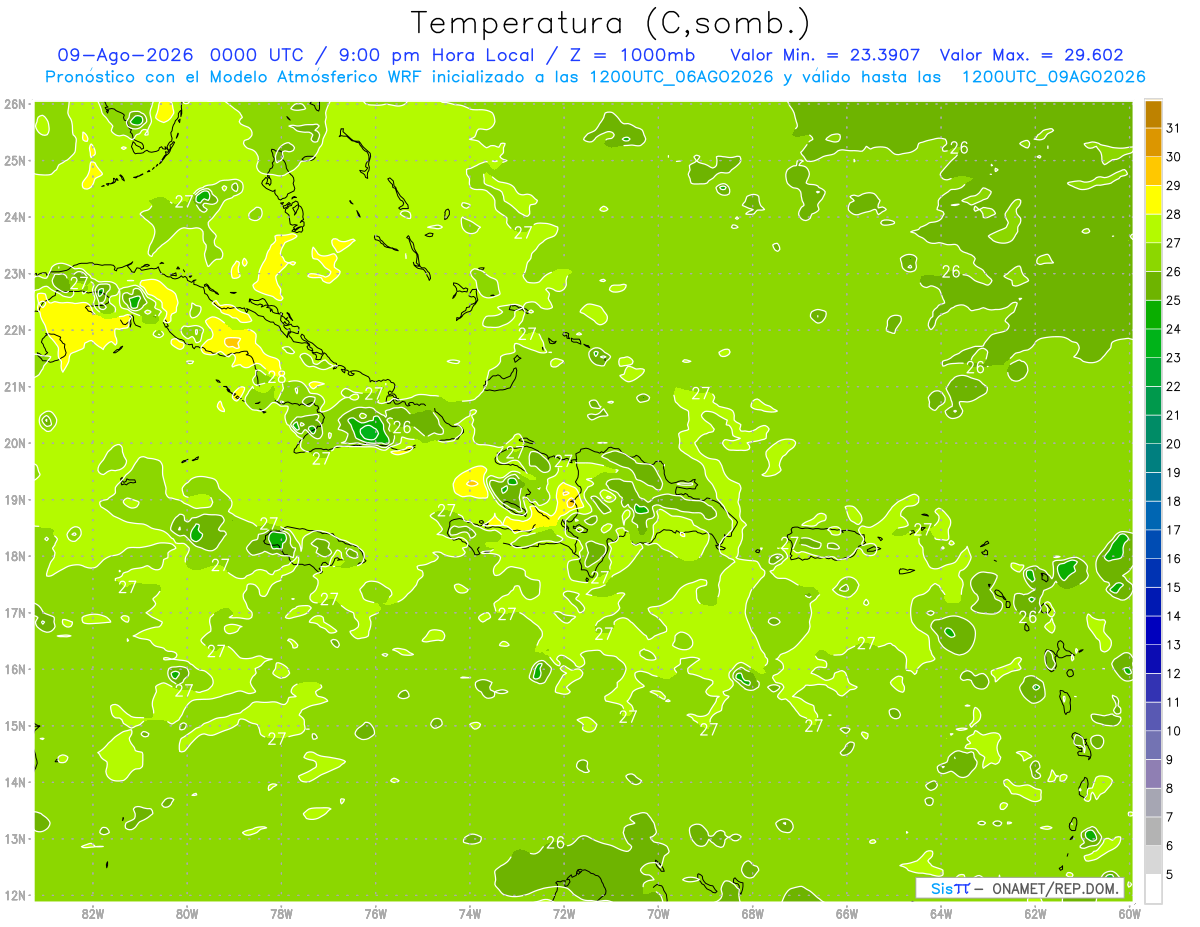Click the 60W longitude axis label
Screen dimensions: 1200x927
point(1130,913)
